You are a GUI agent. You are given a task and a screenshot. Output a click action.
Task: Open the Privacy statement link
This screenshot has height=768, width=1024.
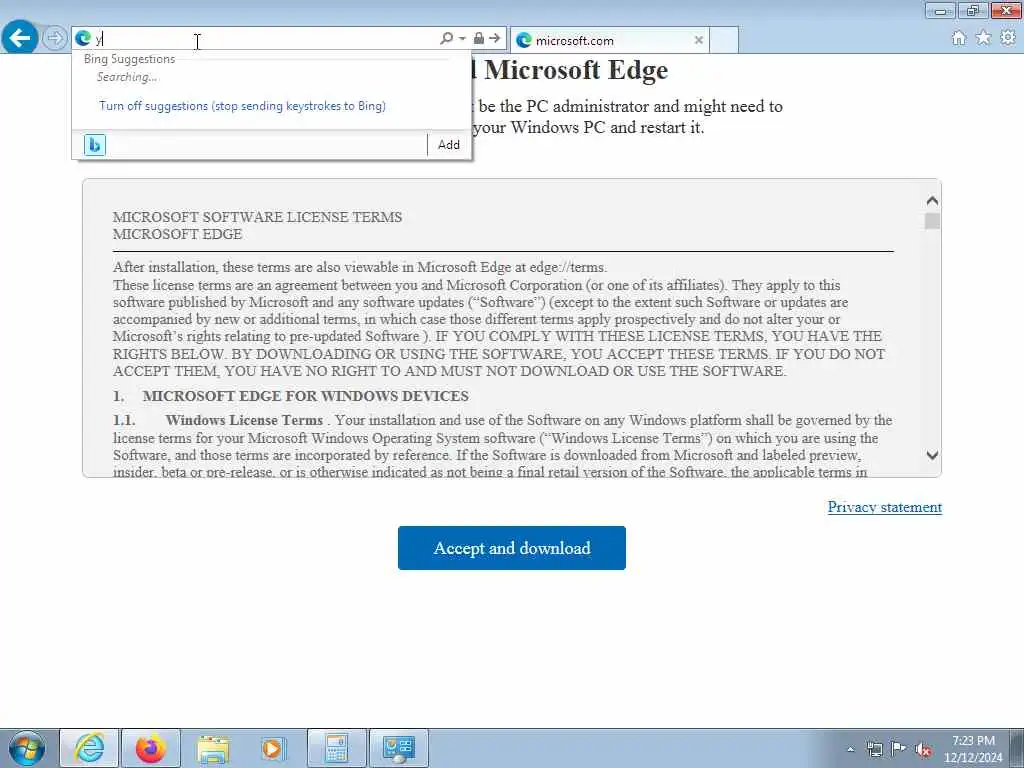click(884, 507)
